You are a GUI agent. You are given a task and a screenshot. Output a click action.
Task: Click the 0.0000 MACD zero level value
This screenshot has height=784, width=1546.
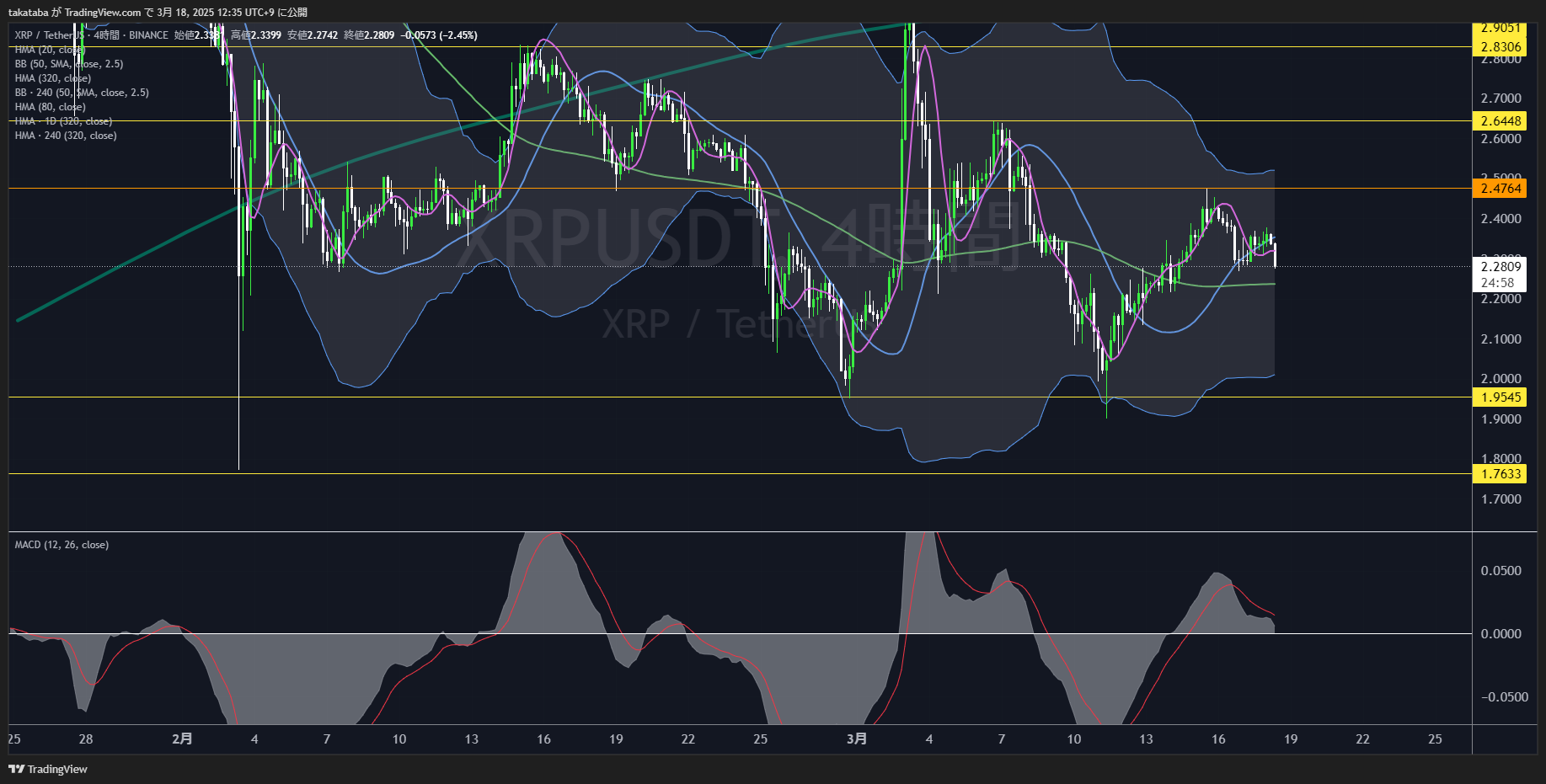(1501, 634)
